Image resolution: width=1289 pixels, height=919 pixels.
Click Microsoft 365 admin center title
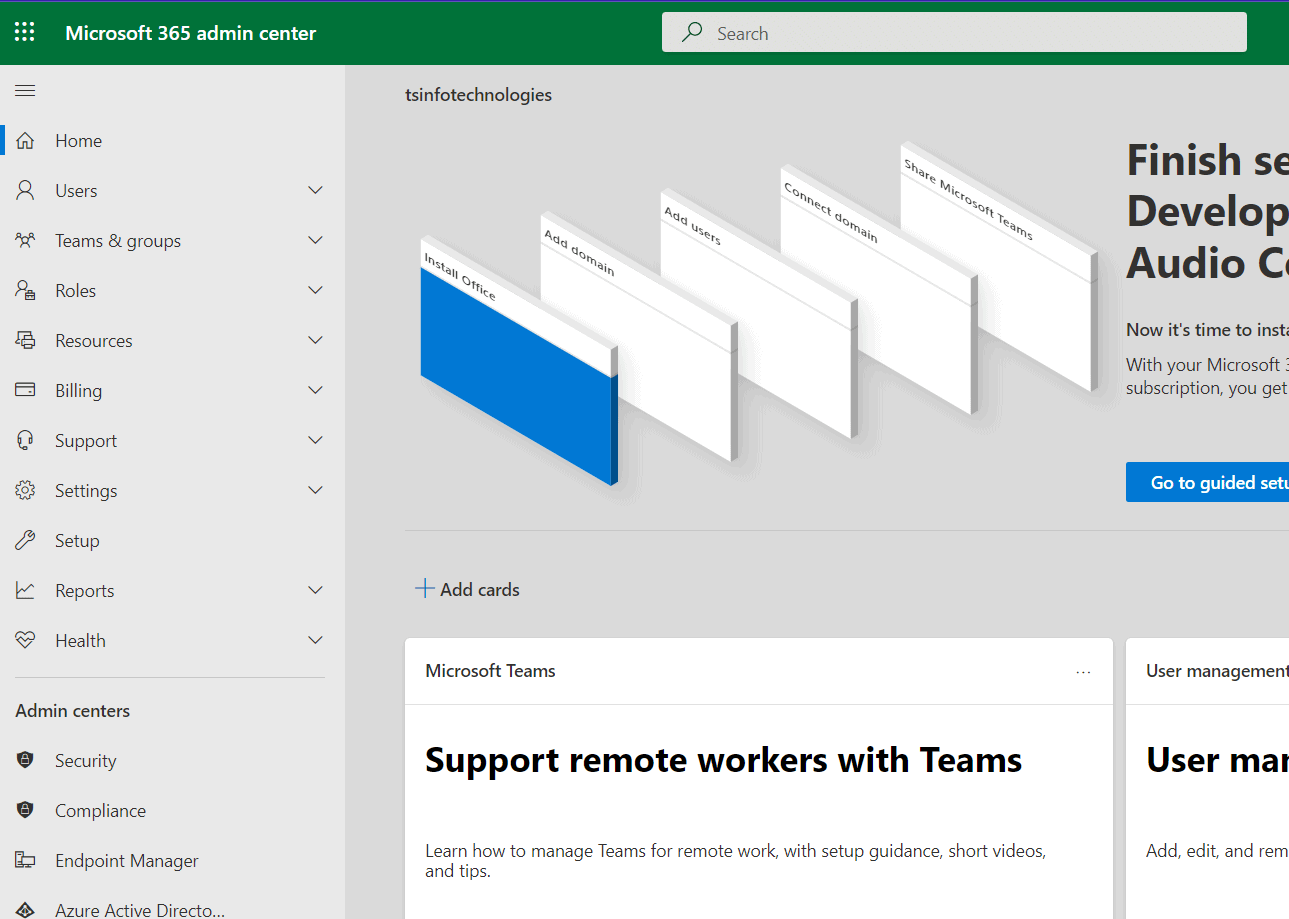(190, 33)
